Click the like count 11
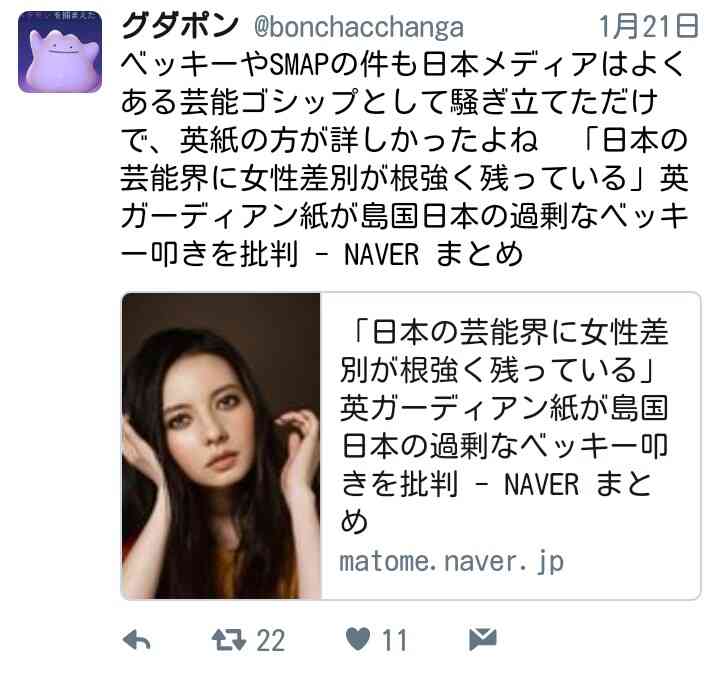720x674 pixels. tap(394, 640)
